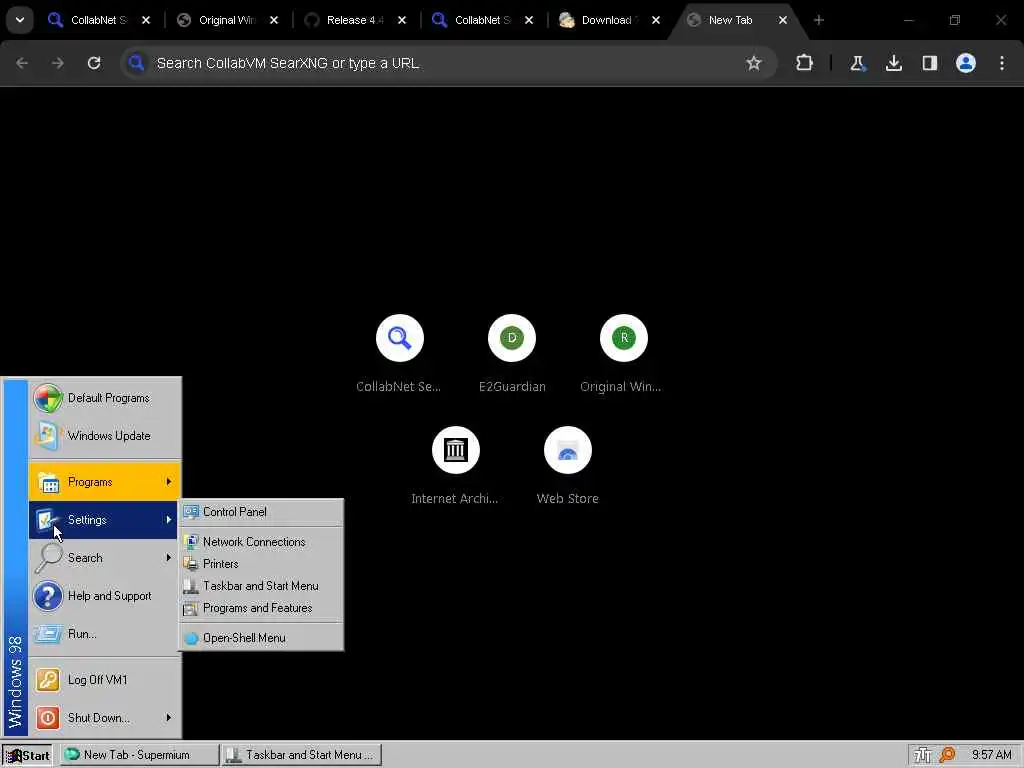Screen dimensions: 1024x768
Task: Open Control Panel from Settings submenu
Action: [x=261, y=511]
